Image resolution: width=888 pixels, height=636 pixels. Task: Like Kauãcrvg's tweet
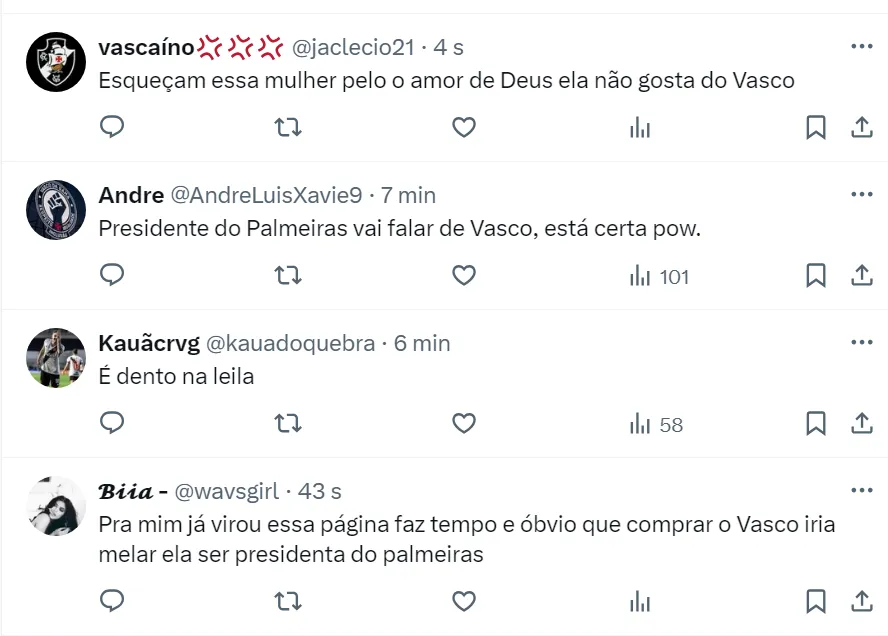tap(463, 423)
